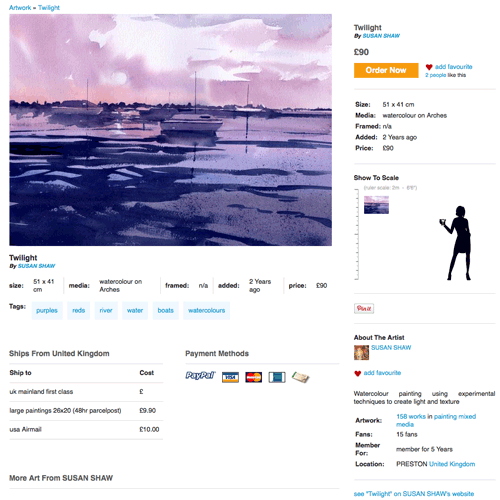The width and height of the screenshot is (500, 500).
Task: Open see Twilight on artist's website link
Action: point(414,494)
